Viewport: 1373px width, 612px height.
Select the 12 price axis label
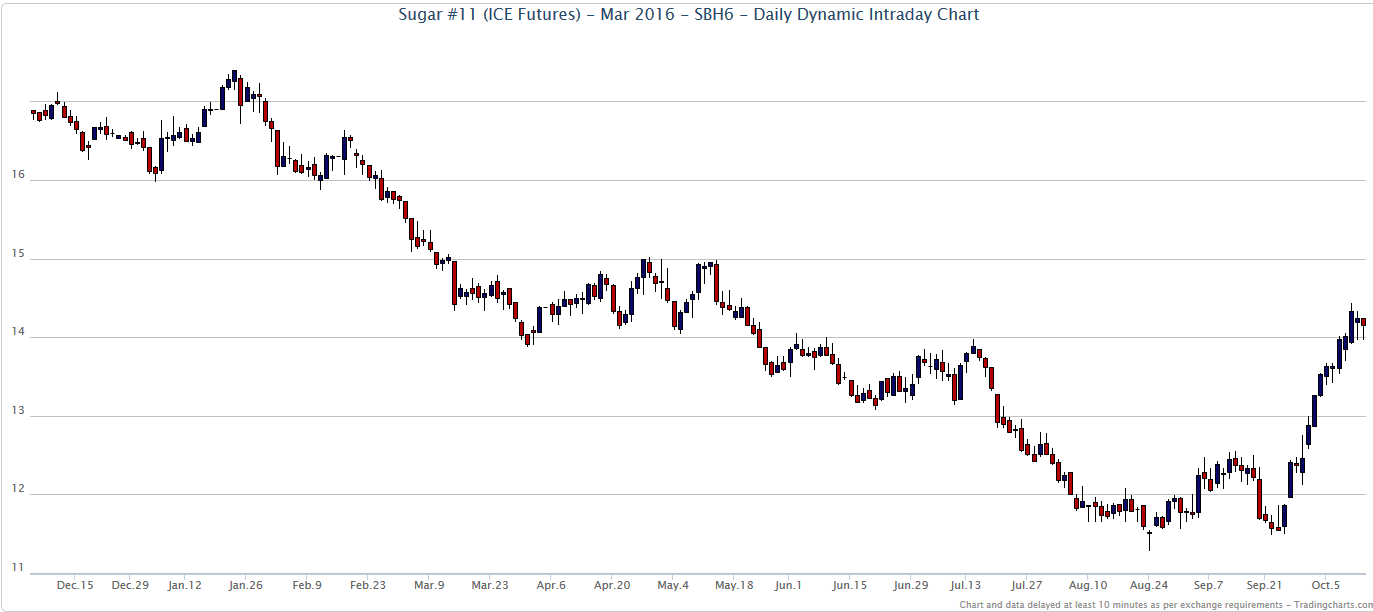(18, 490)
